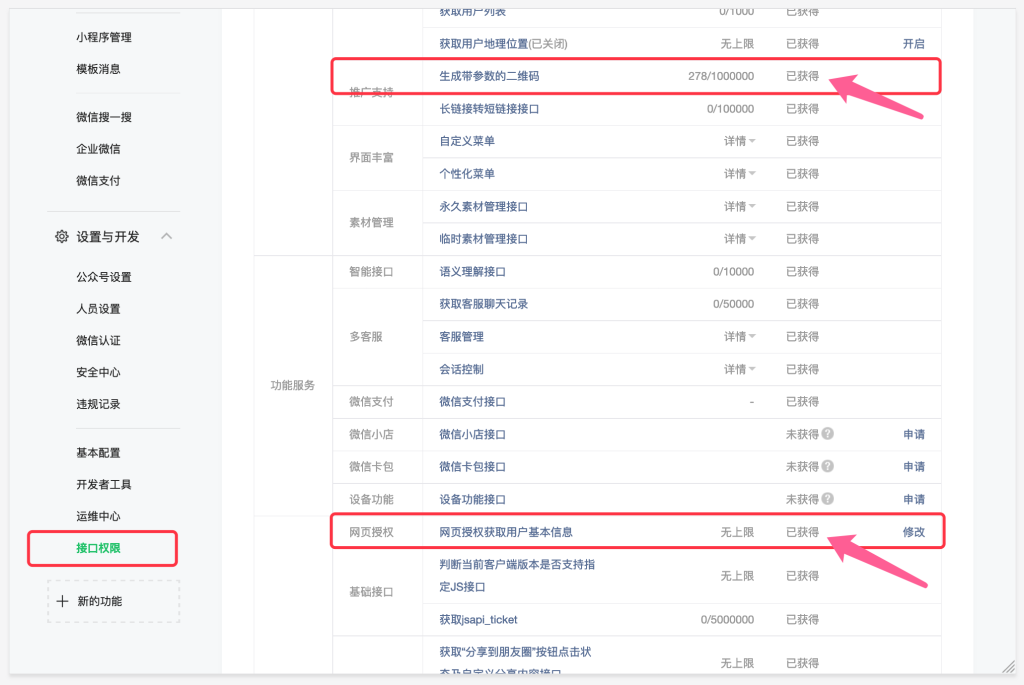Open 获取jsapi_ticket link
Screen dimensions: 1024x685
tap(478, 619)
